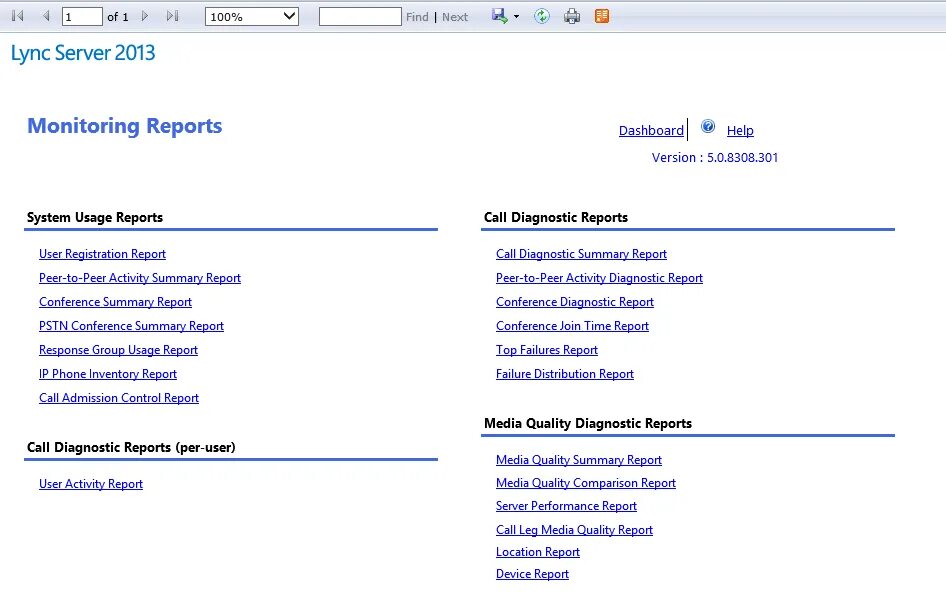Click the Media Quality Diagnostic Reports heading
This screenshot has height=606, width=946.
click(x=588, y=424)
